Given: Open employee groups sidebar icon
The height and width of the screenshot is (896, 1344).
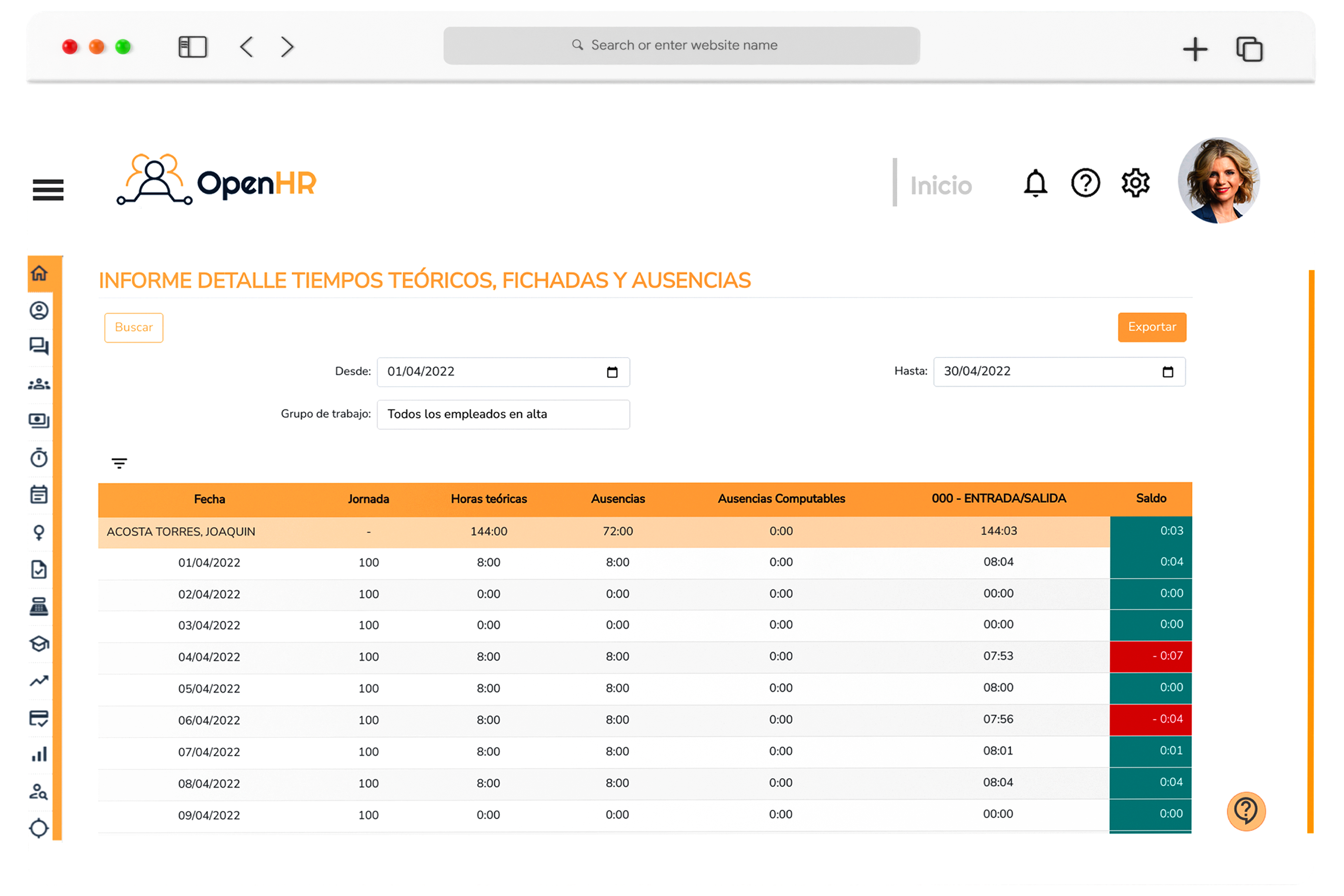Looking at the screenshot, I should (39, 385).
